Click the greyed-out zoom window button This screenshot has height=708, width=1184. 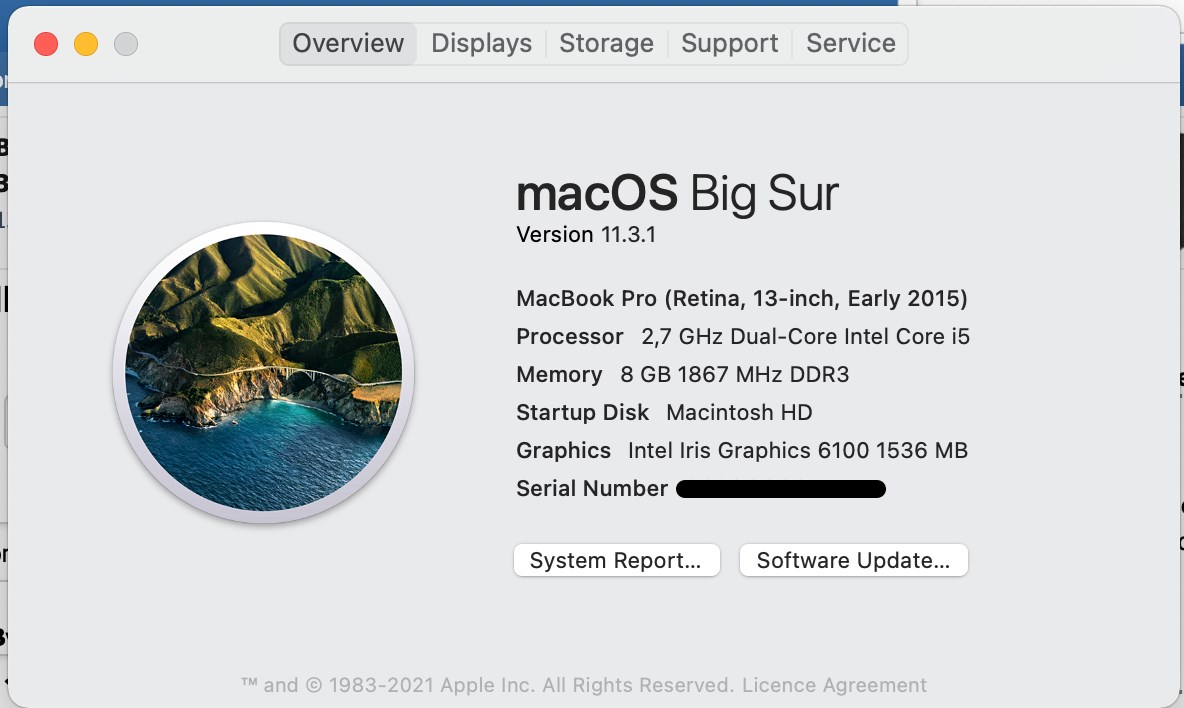126,44
